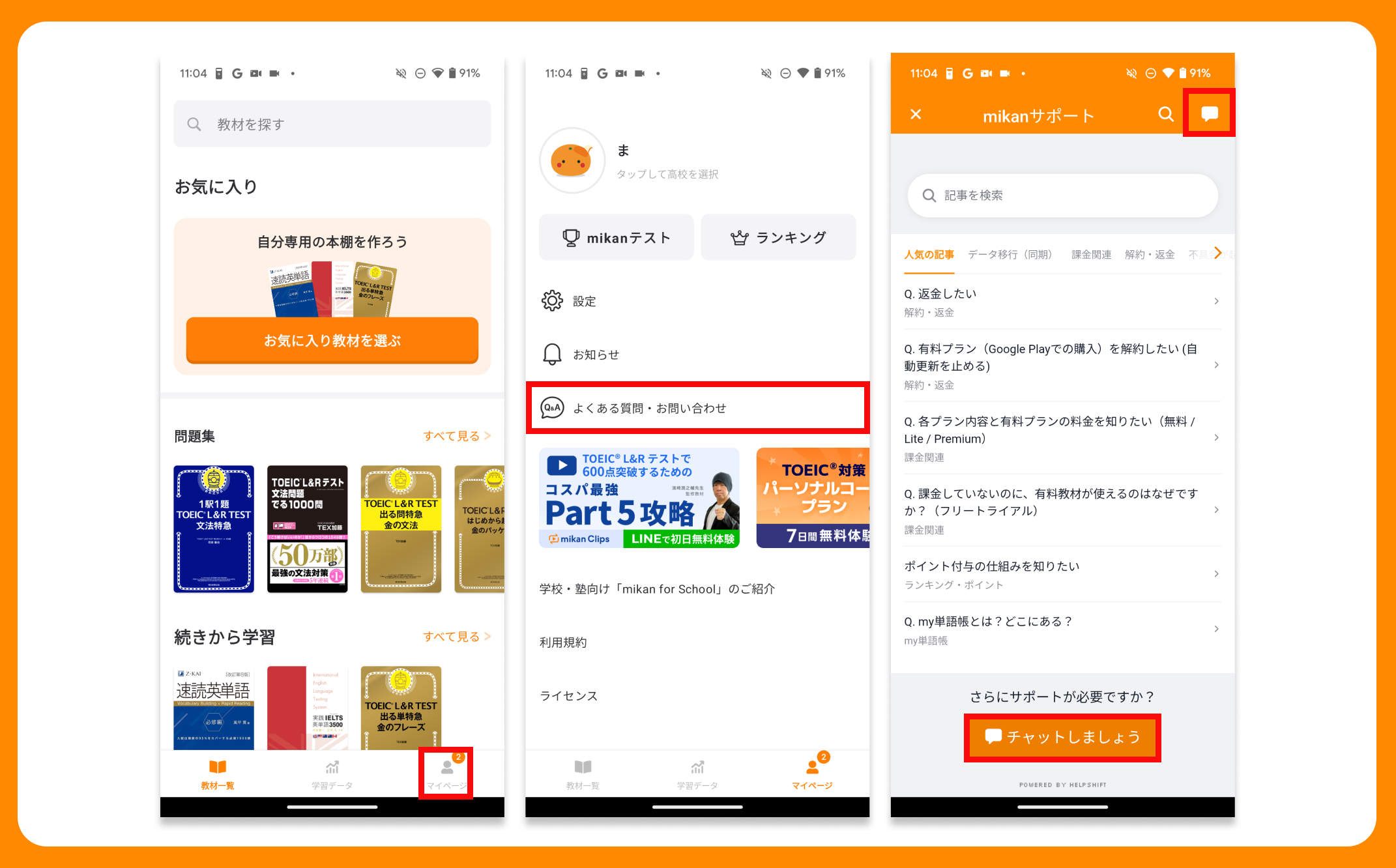Open article Q. my単語帳とは？どこにある？
The height and width of the screenshot is (868, 1396).
pyautogui.click(x=1062, y=629)
